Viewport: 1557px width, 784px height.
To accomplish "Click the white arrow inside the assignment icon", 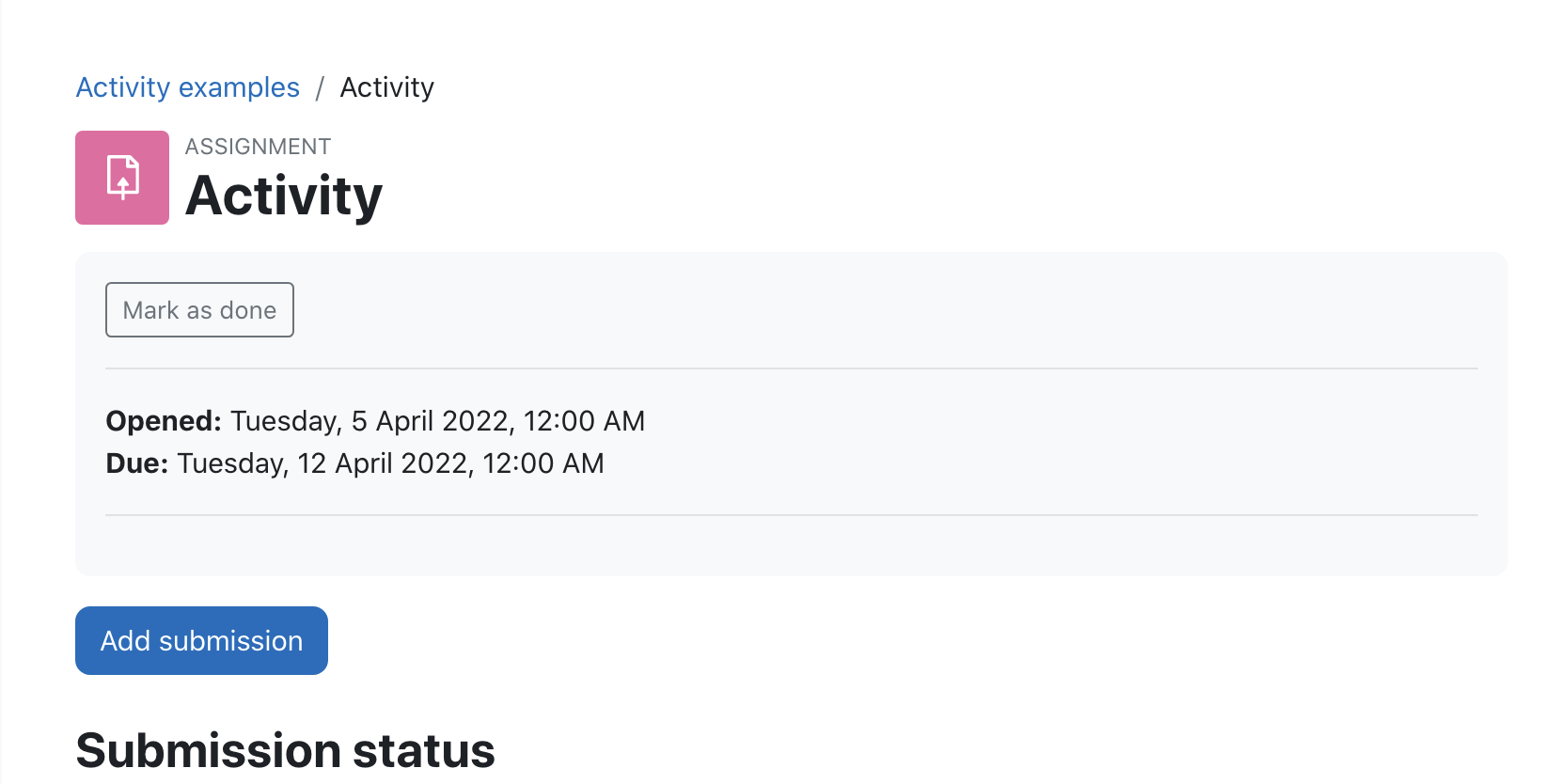I will (x=122, y=183).
